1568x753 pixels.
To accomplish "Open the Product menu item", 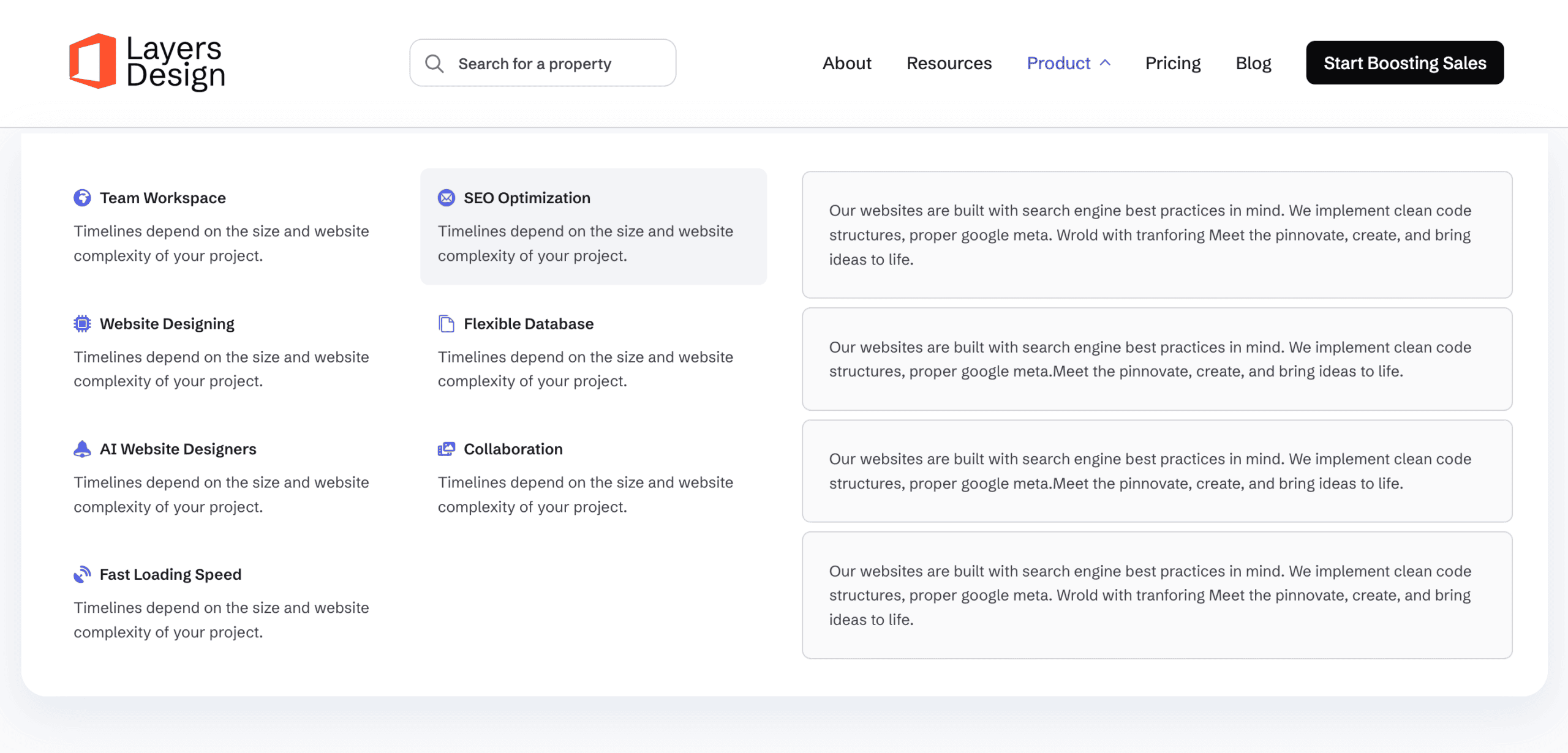I will 1058,63.
